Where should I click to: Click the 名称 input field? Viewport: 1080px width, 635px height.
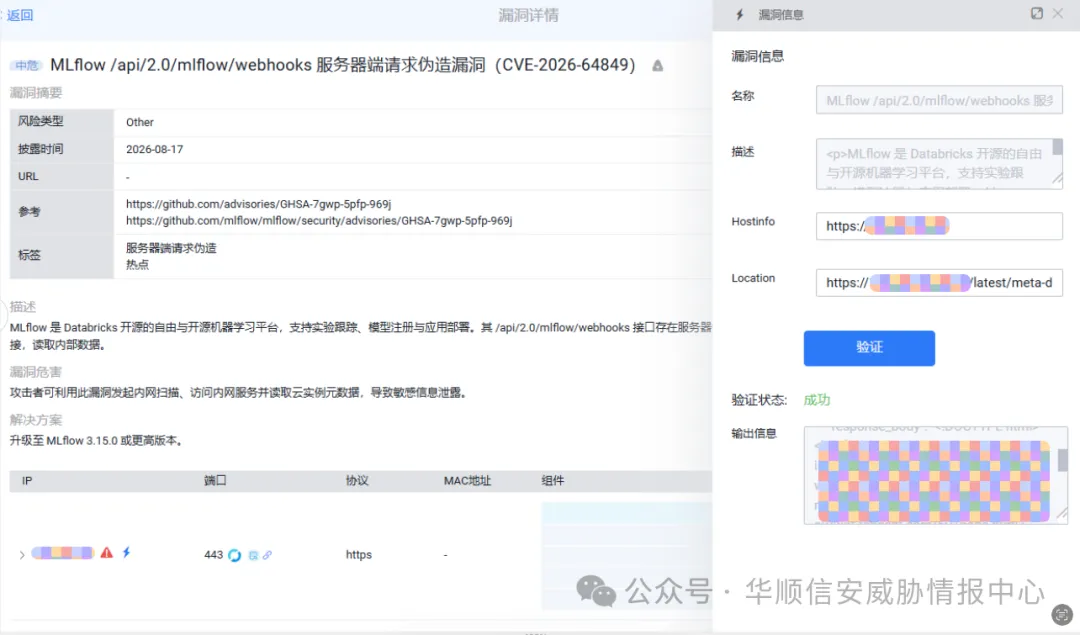click(939, 101)
